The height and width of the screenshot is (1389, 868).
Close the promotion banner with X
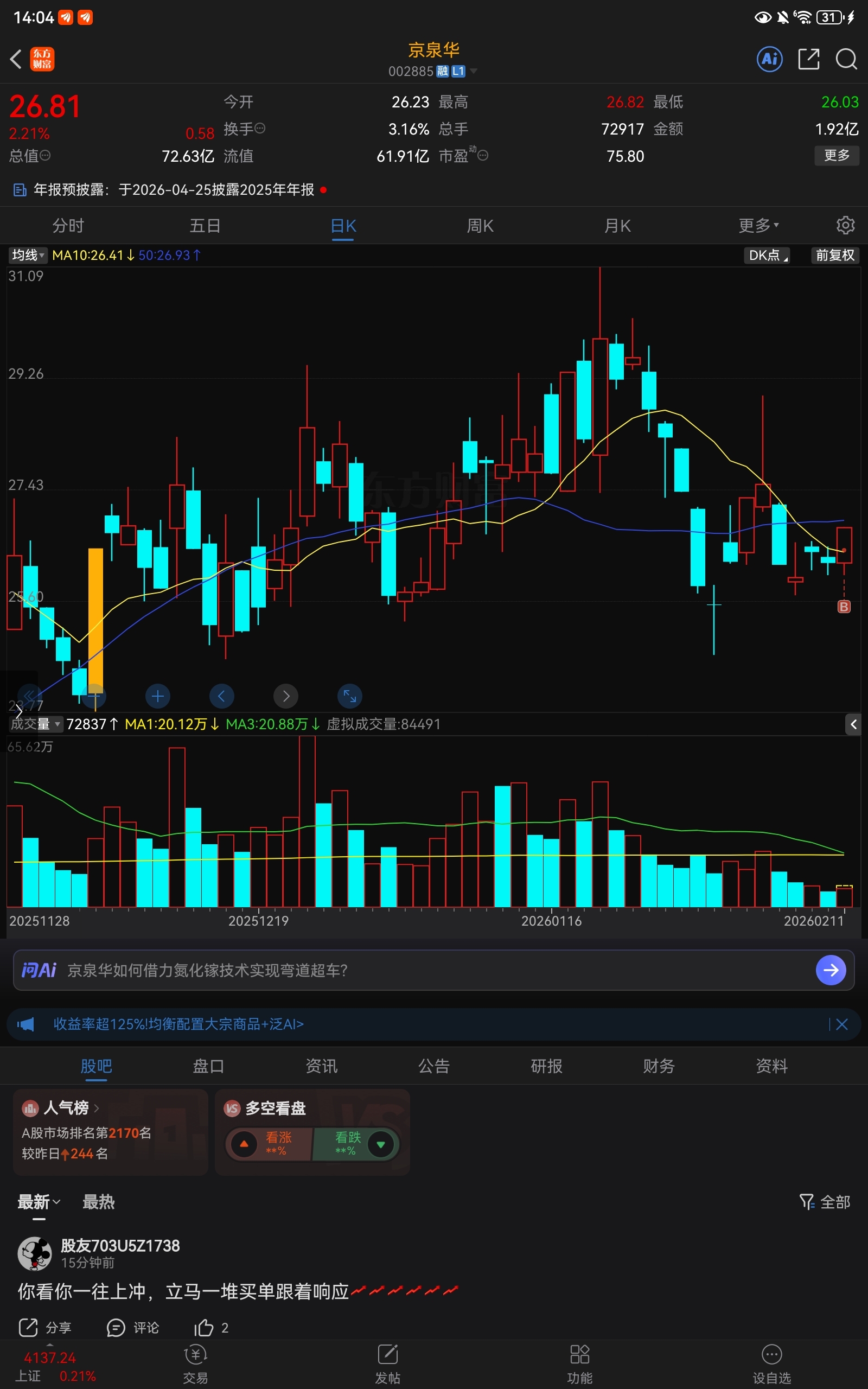coord(841,1024)
